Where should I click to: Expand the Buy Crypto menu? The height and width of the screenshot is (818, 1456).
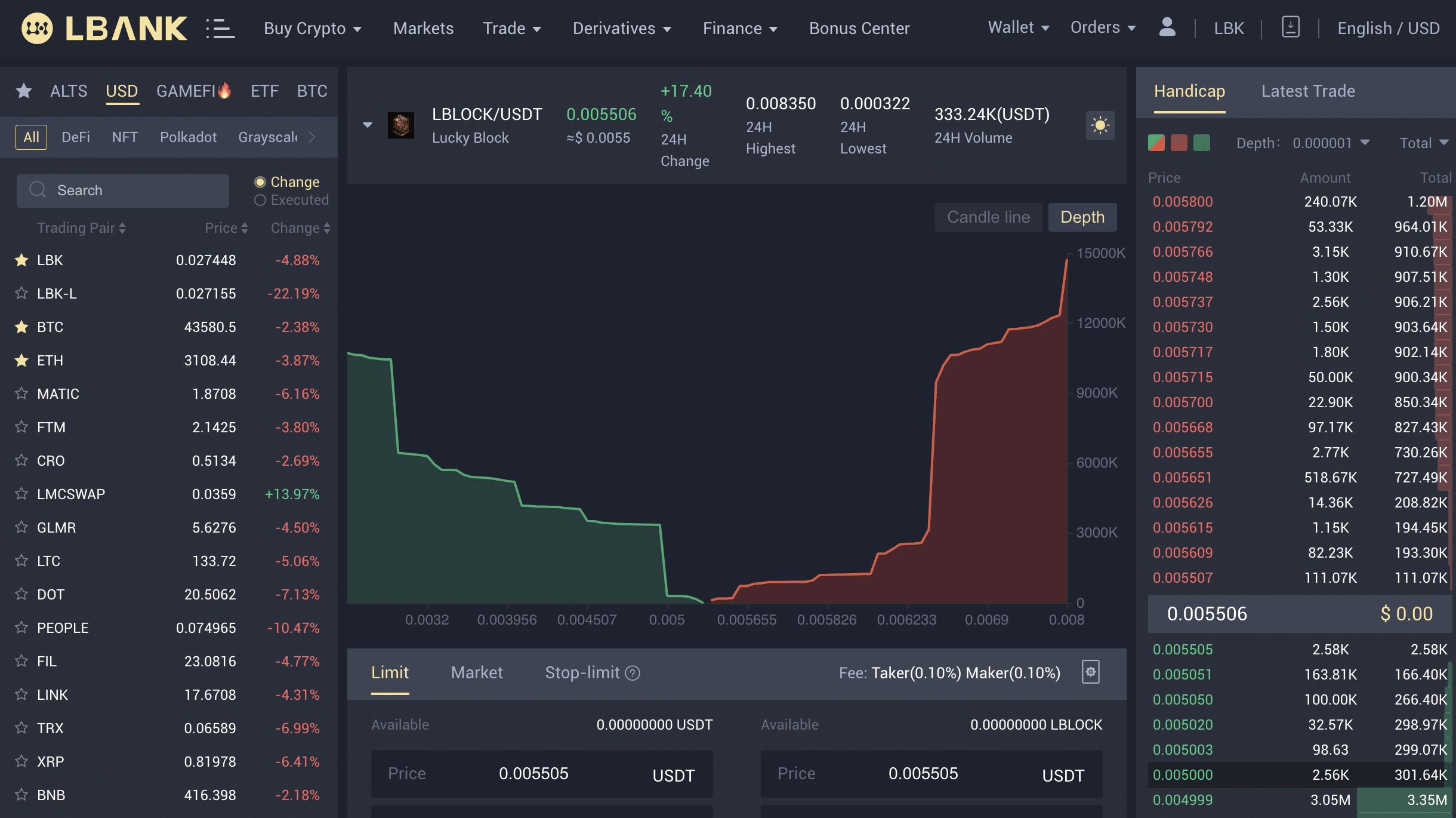click(x=313, y=28)
